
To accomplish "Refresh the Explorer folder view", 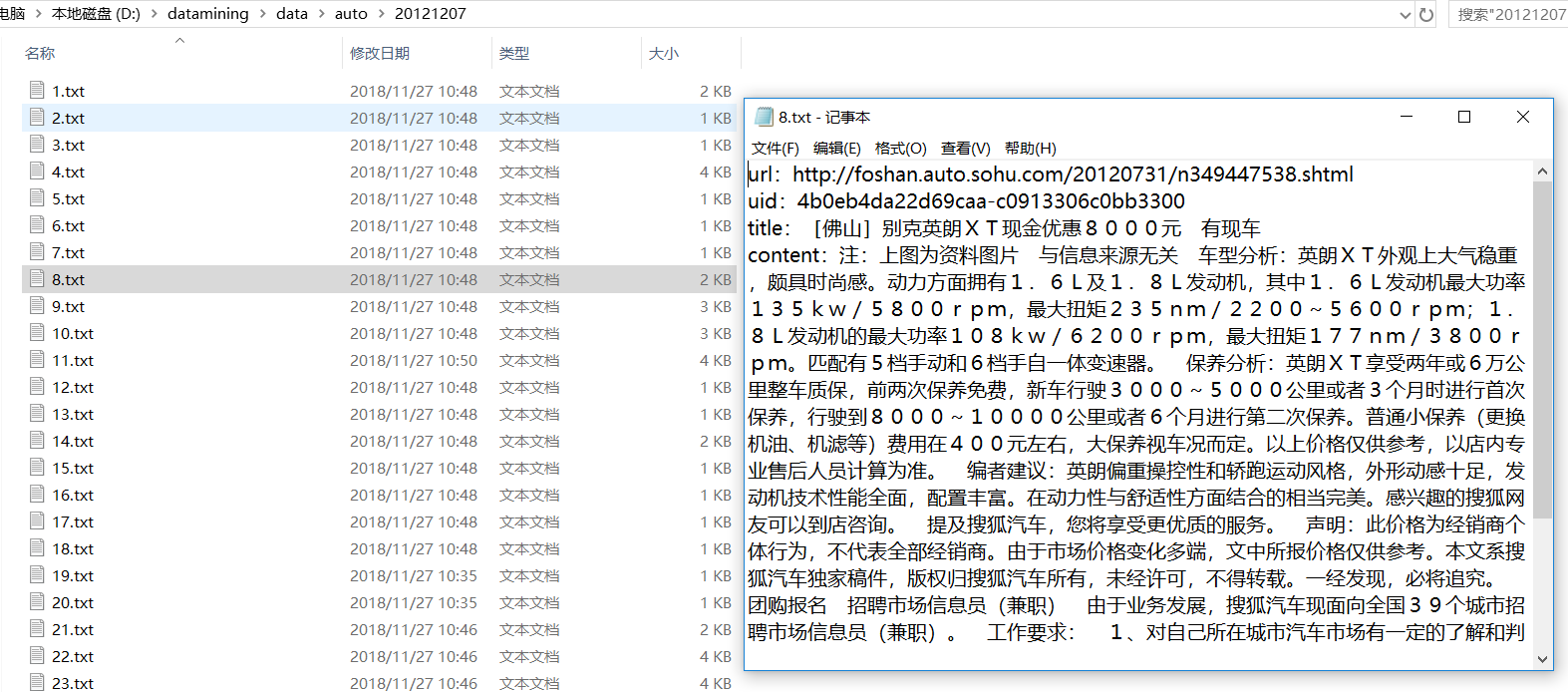I will click(1426, 14).
